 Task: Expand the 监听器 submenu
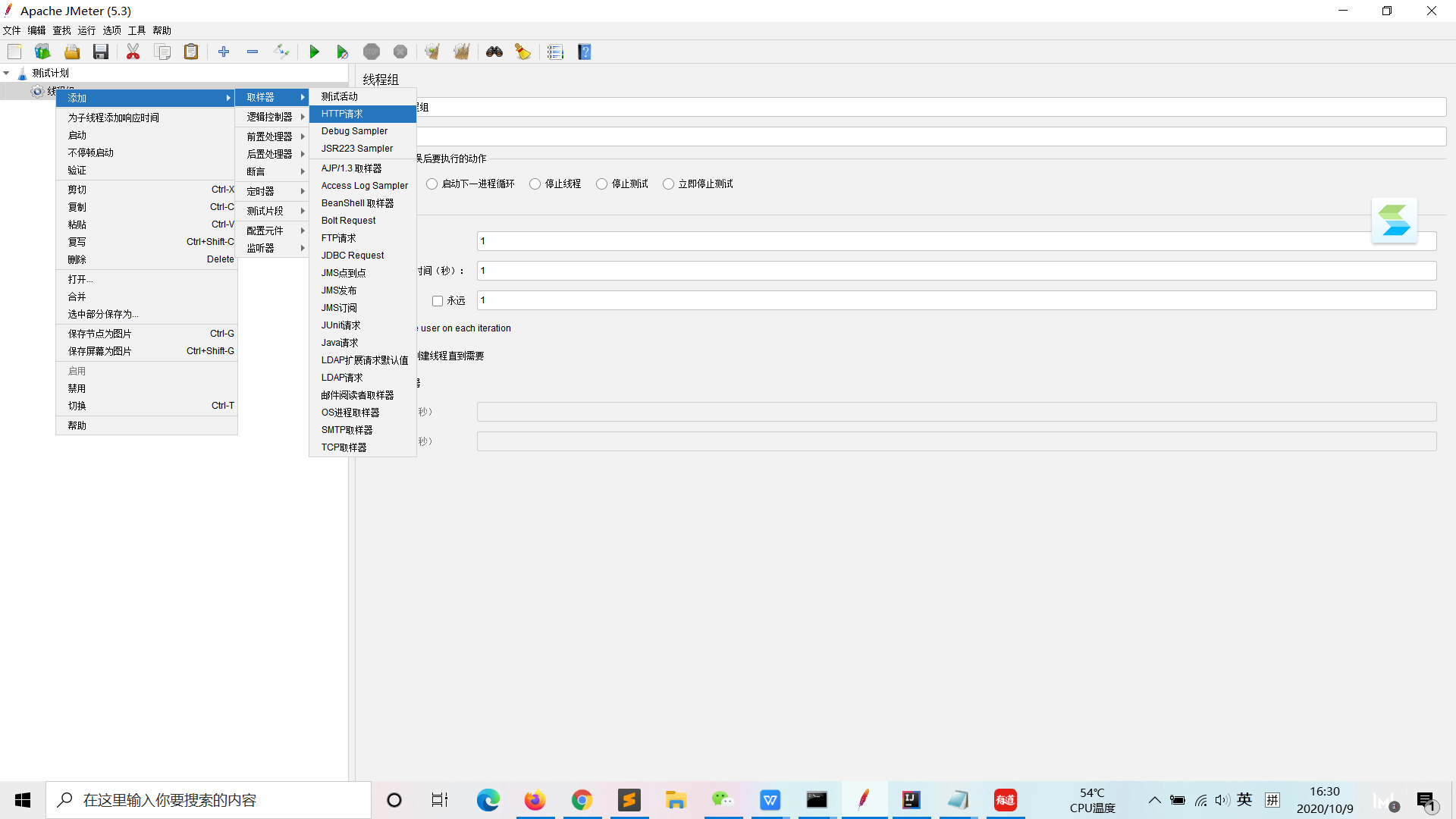[272, 248]
